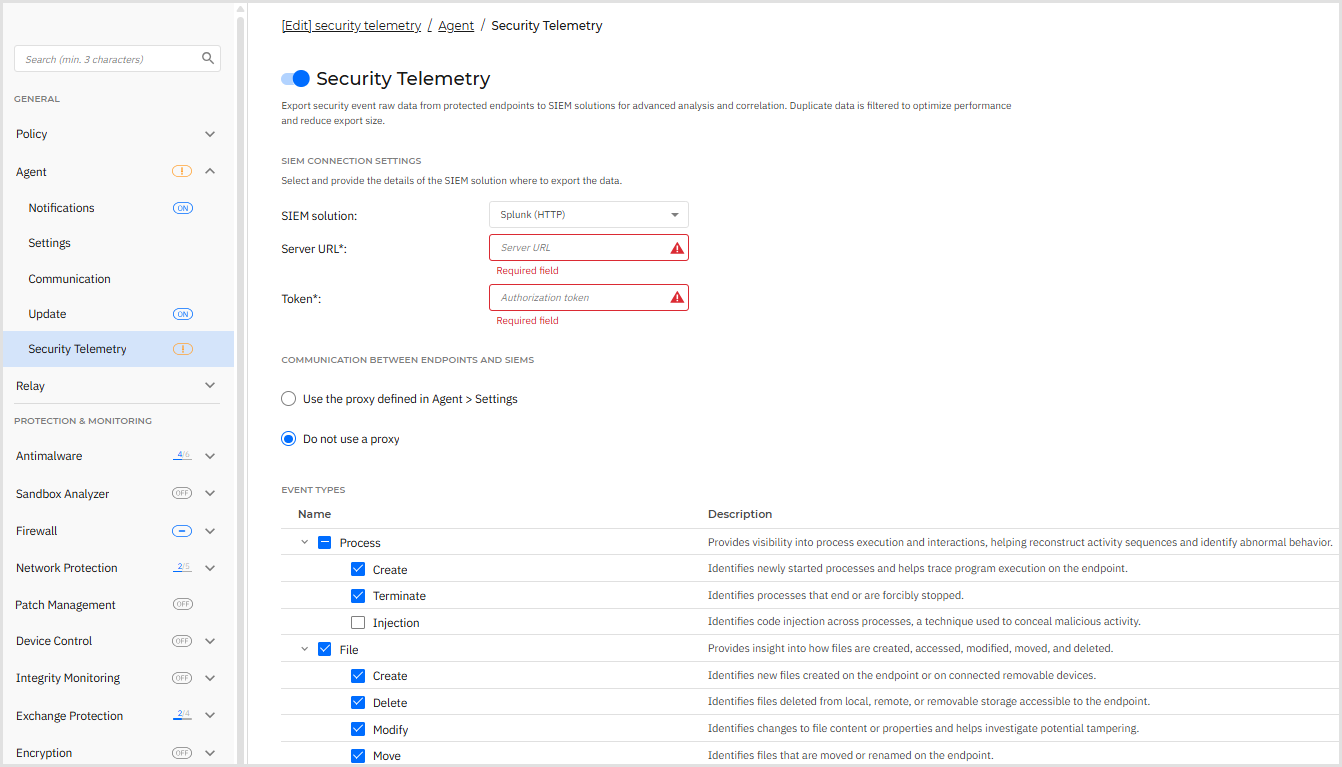Expand the Policy section chevron
This screenshot has height=767, width=1342.
click(x=210, y=134)
